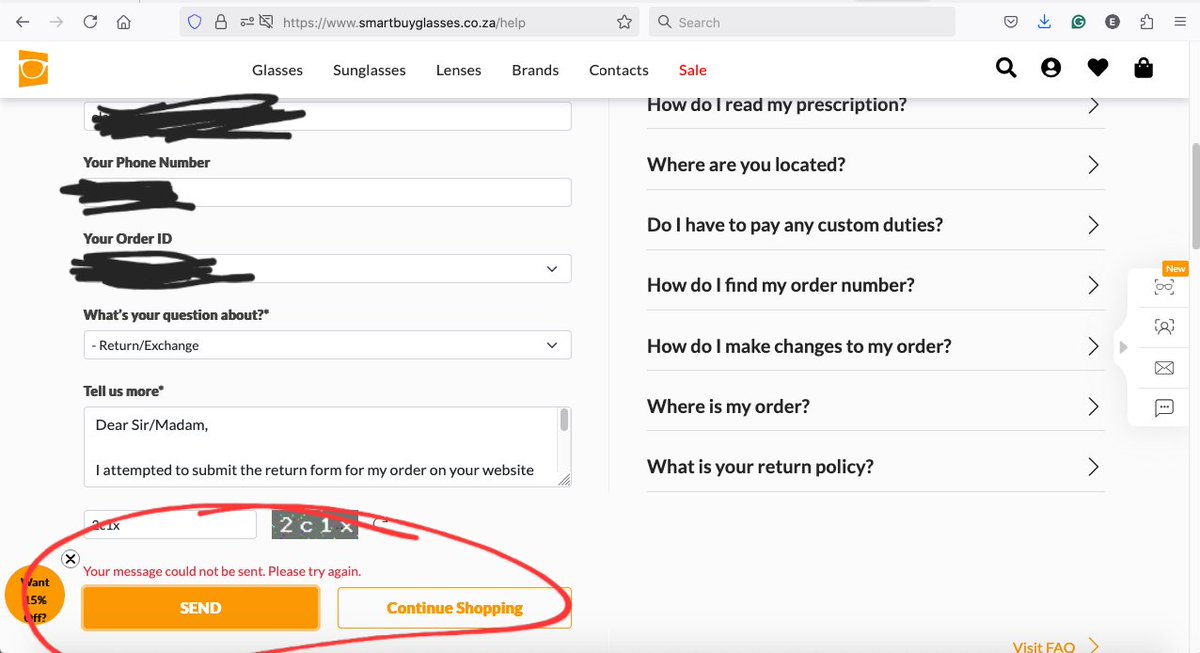Click the browser Search box
1200x653 pixels.
click(802, 22)
